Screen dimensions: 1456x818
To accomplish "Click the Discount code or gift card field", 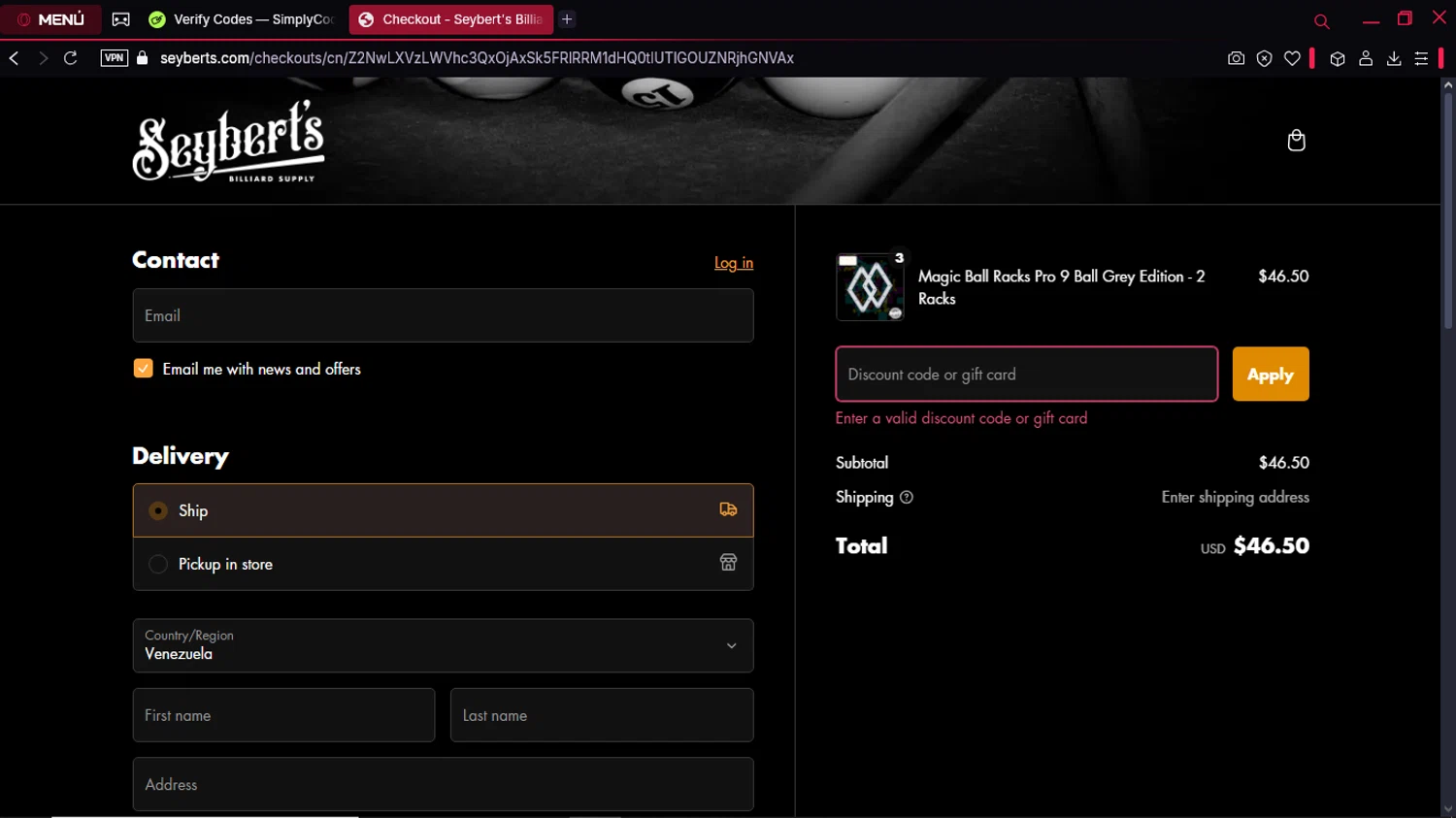I will tap(1027, 374).
